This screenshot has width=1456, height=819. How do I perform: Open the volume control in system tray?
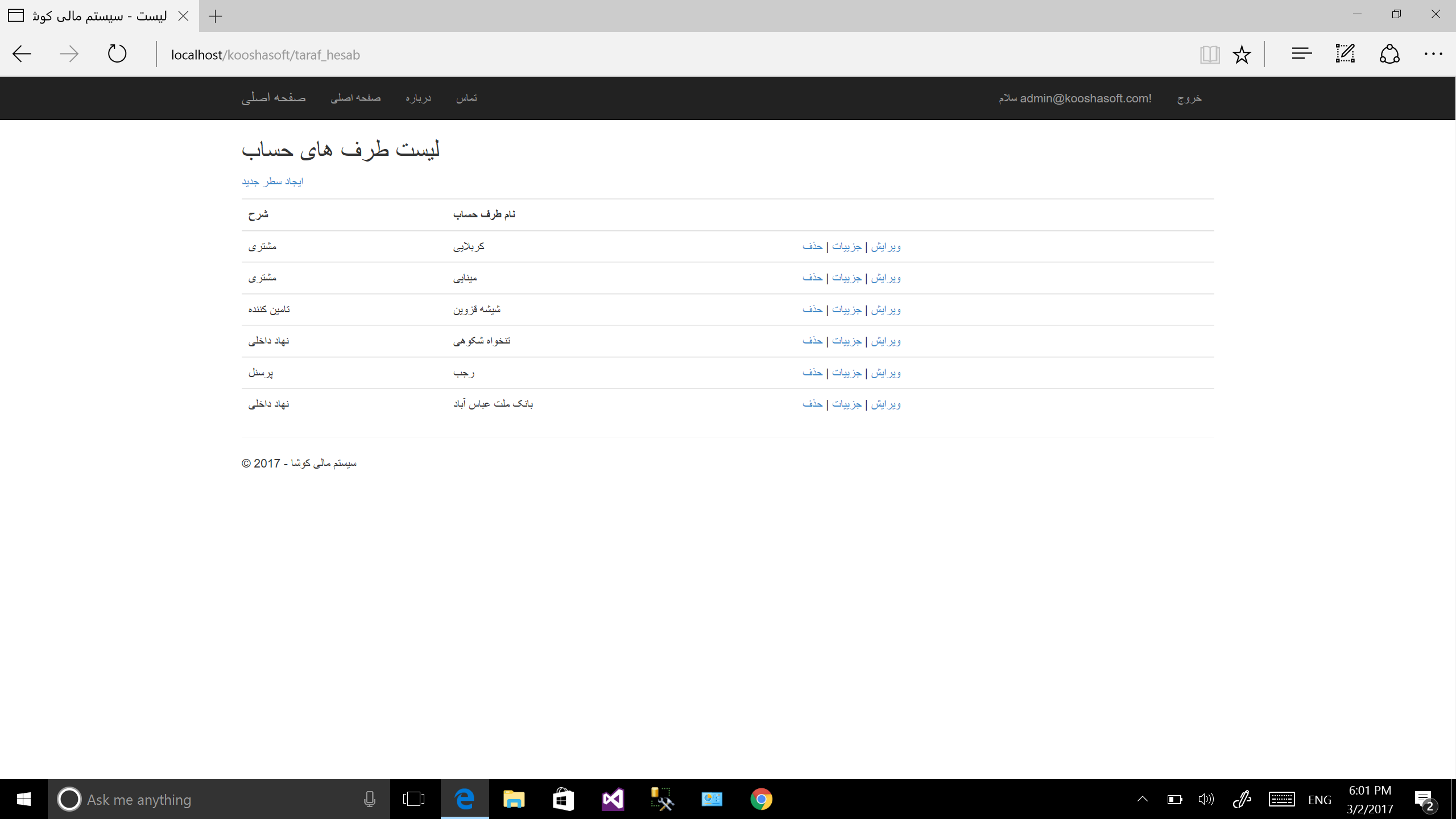[x=1206, y=799]
